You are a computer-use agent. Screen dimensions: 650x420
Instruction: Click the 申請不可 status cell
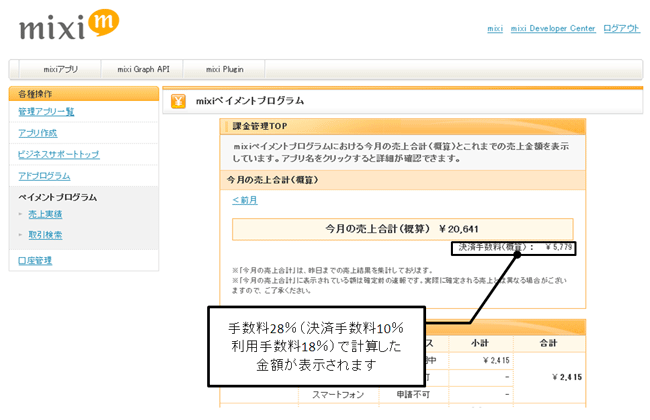[x=413, y=394]
